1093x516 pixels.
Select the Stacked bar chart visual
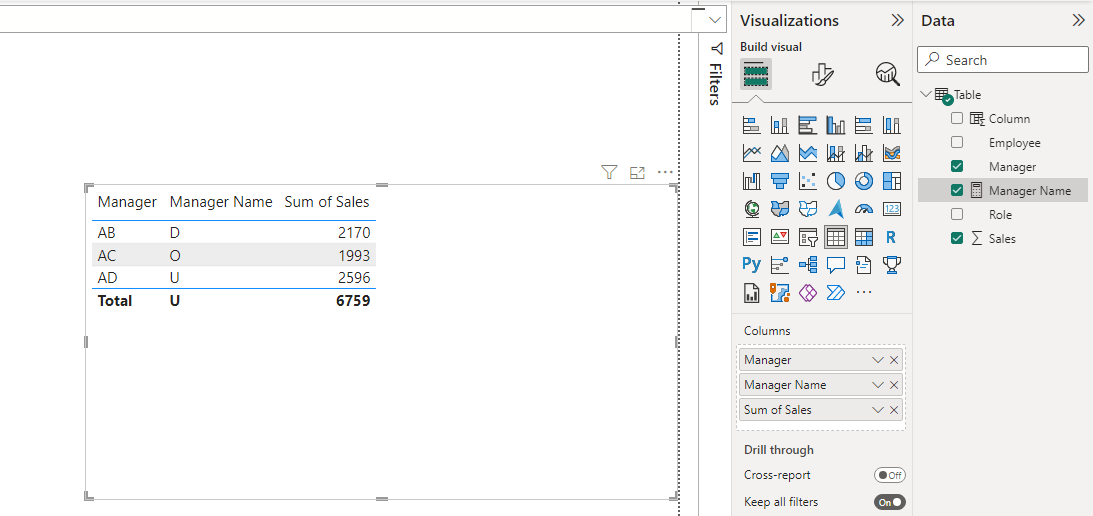coord(751,126)
